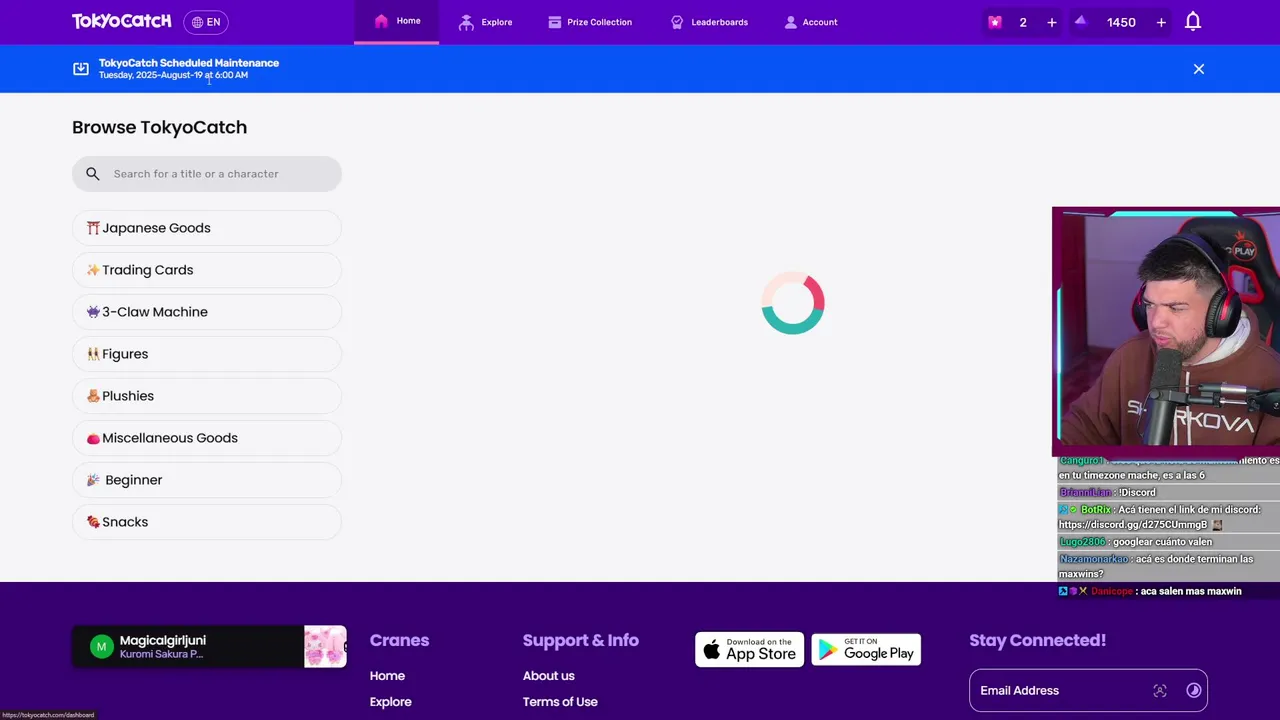The height and width of the screenshot is (720, 1280).
Task: Focus the Email Address field
Action: point(1088,690)
